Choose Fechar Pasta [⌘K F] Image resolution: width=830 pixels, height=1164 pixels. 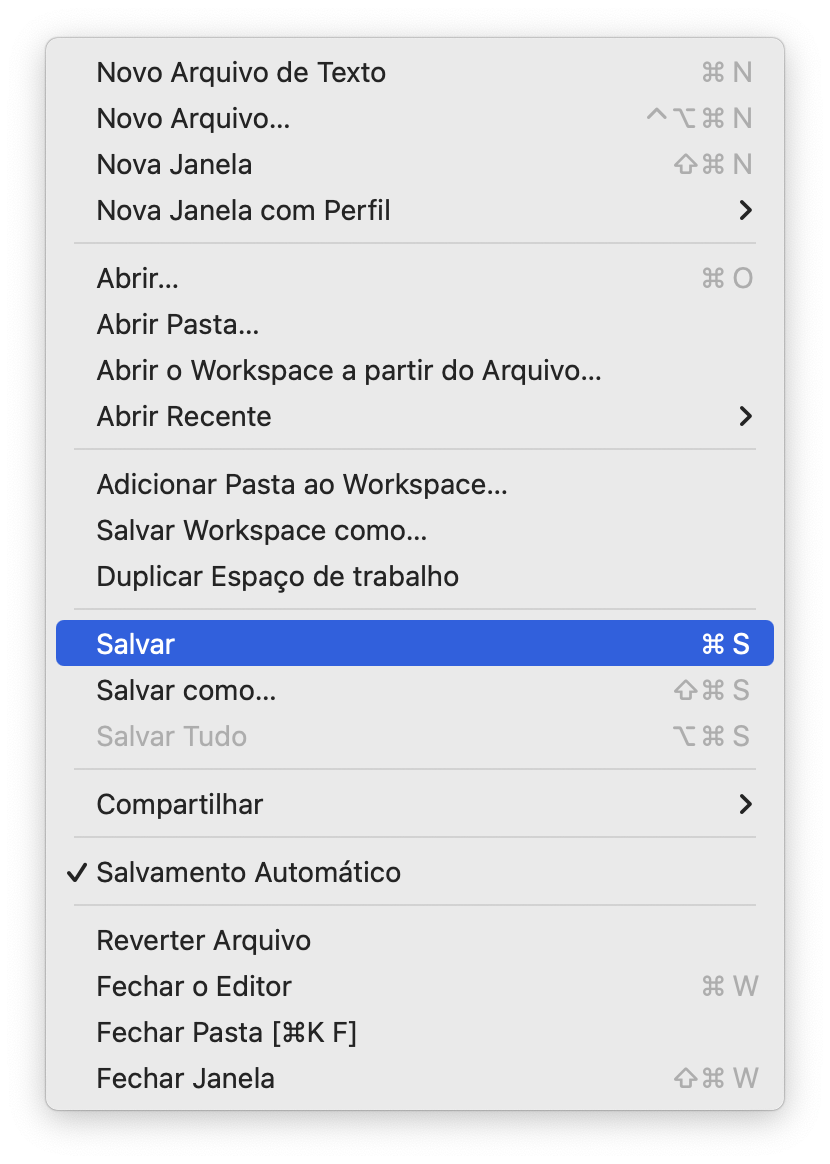coord(227,1032)
